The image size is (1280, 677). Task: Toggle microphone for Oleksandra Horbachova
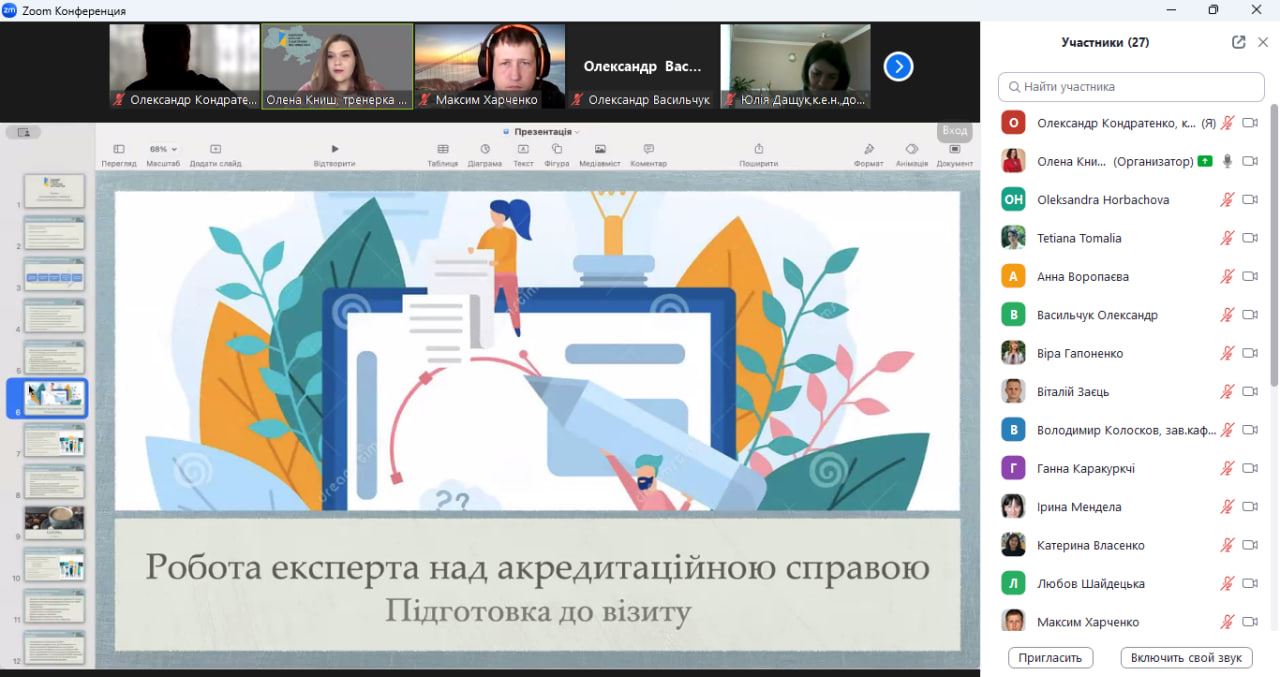click(1227, 200)
